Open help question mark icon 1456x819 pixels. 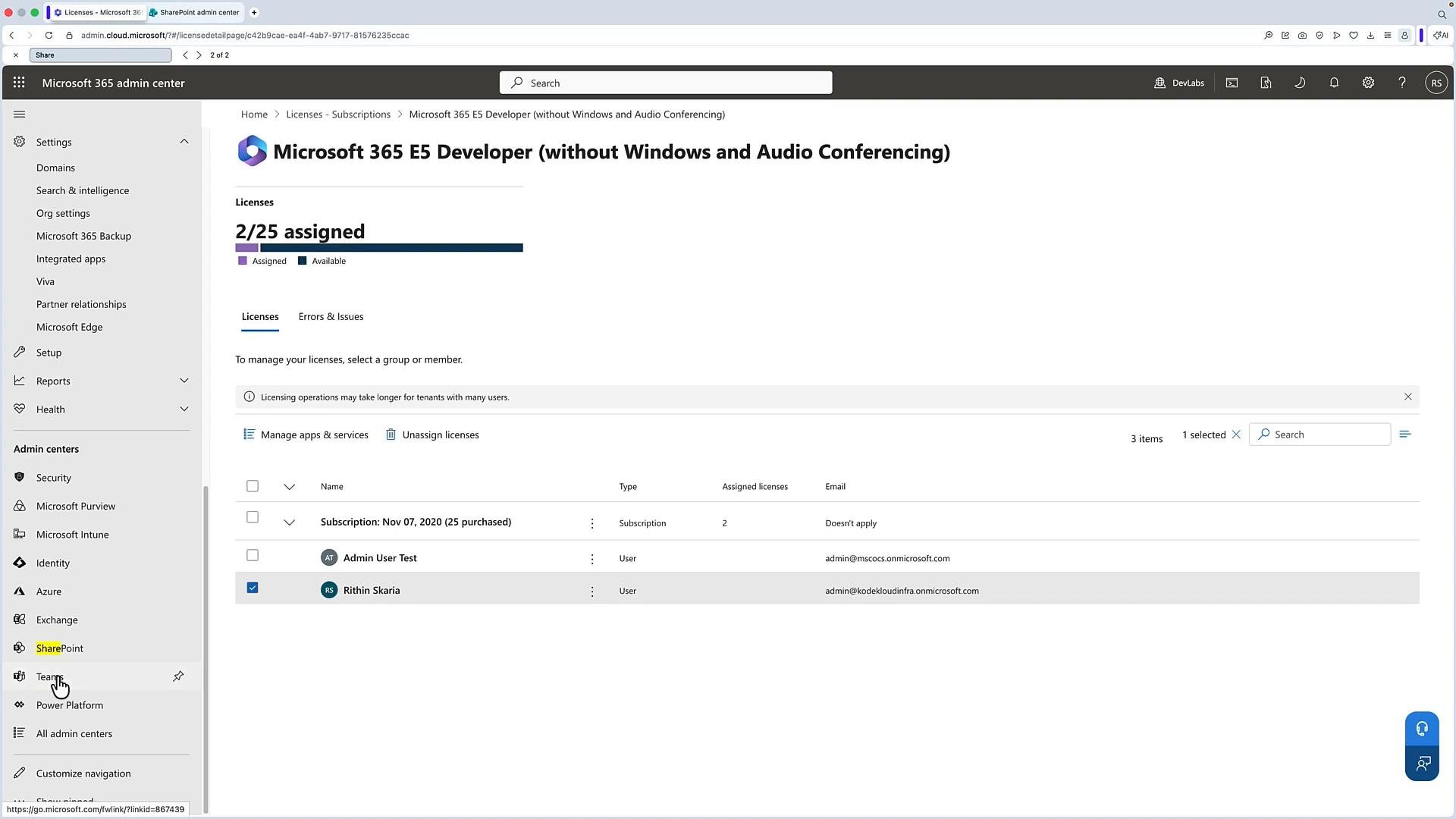[1402, 83]
